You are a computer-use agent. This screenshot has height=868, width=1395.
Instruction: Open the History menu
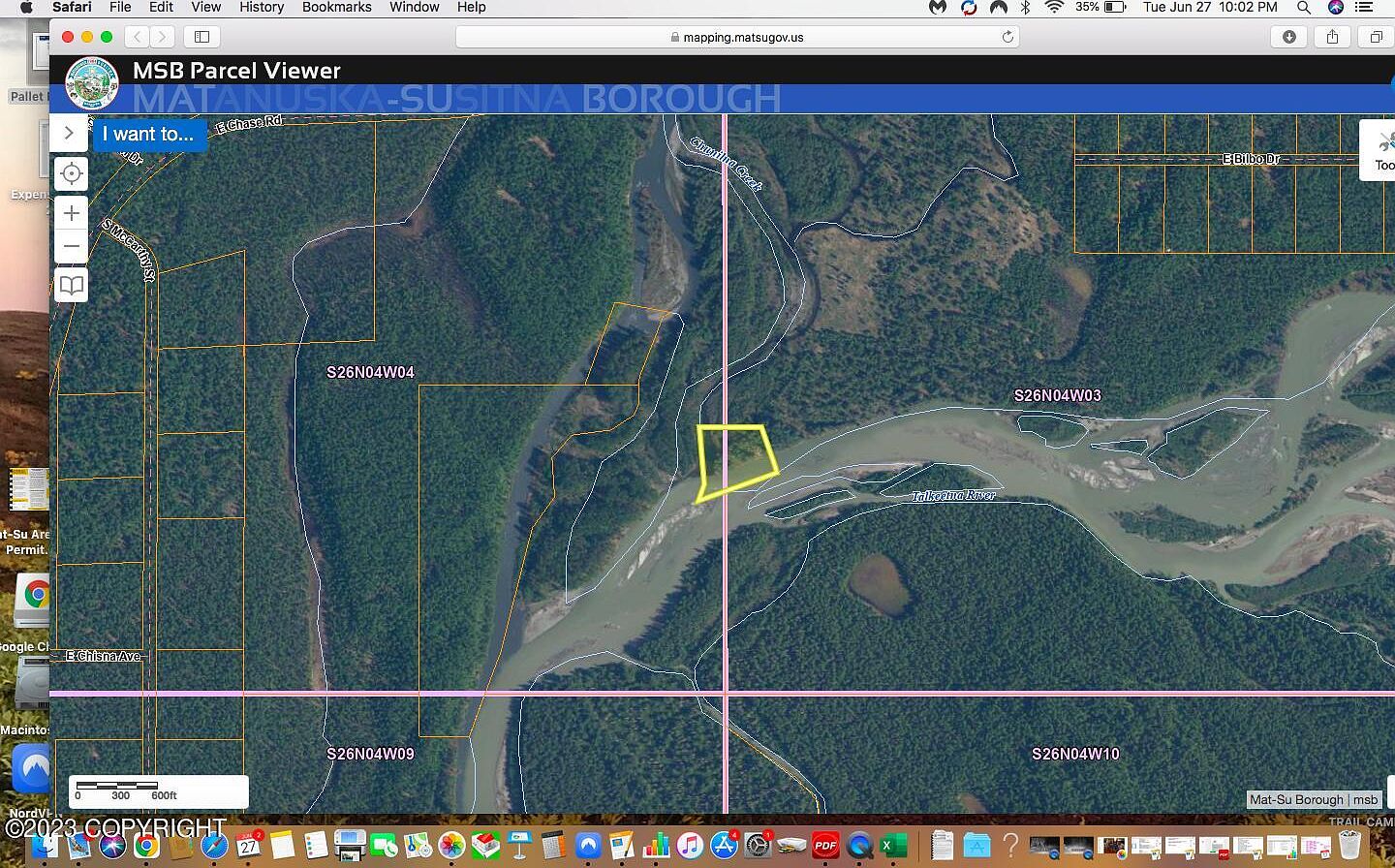pos(261,8)
